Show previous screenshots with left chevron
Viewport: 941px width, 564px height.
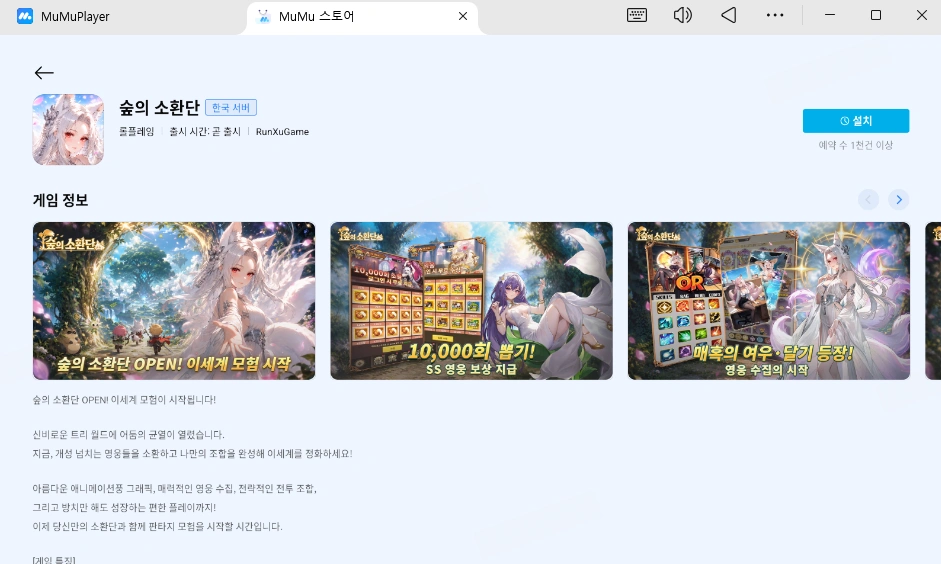[868, 199]
